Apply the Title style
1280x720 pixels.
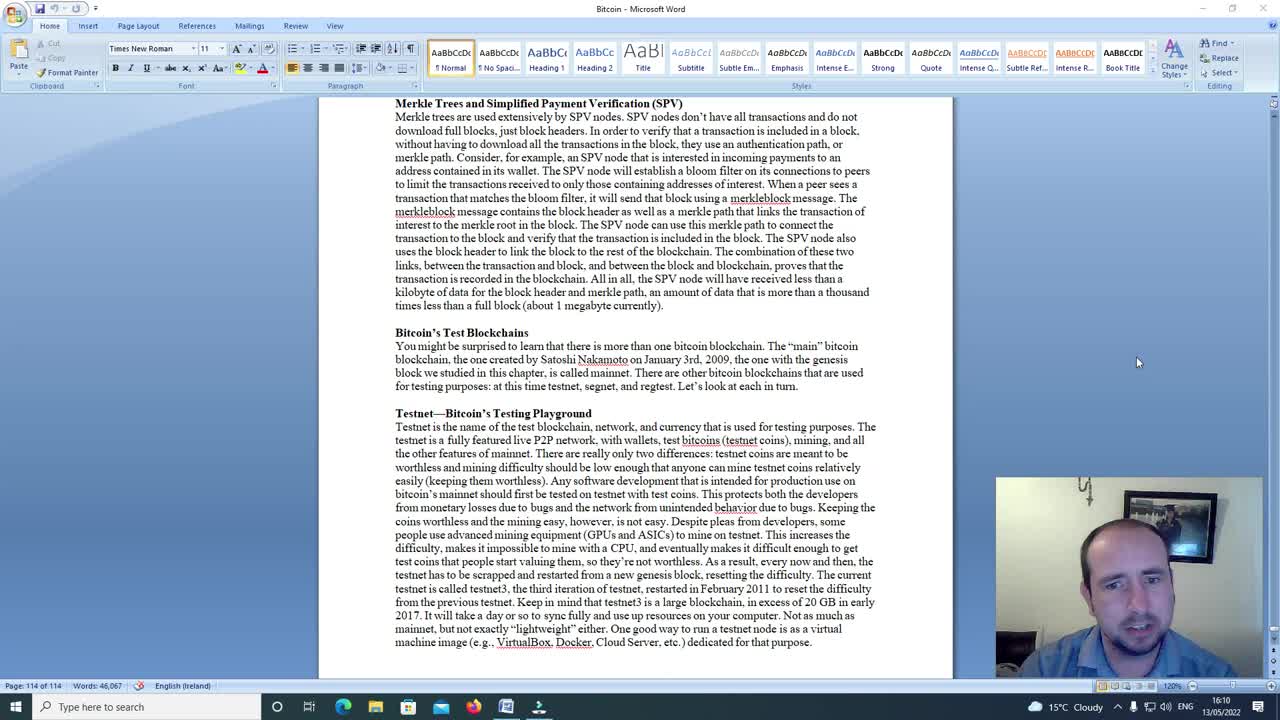click(643, 58)
